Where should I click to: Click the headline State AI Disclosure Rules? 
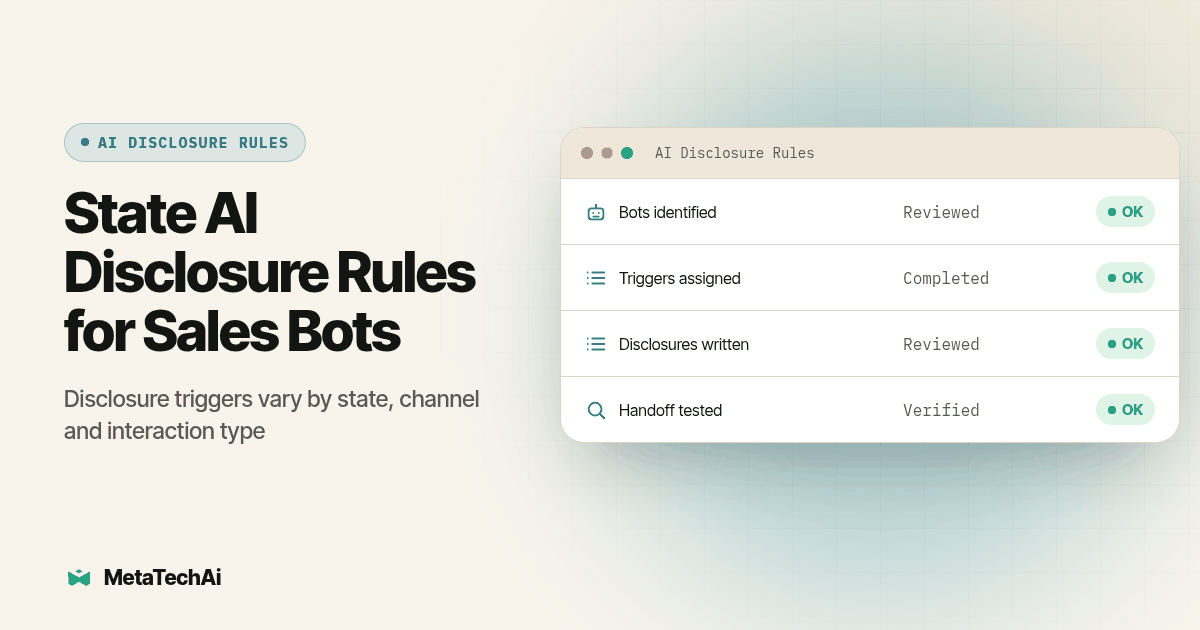[x=270, y=272]
